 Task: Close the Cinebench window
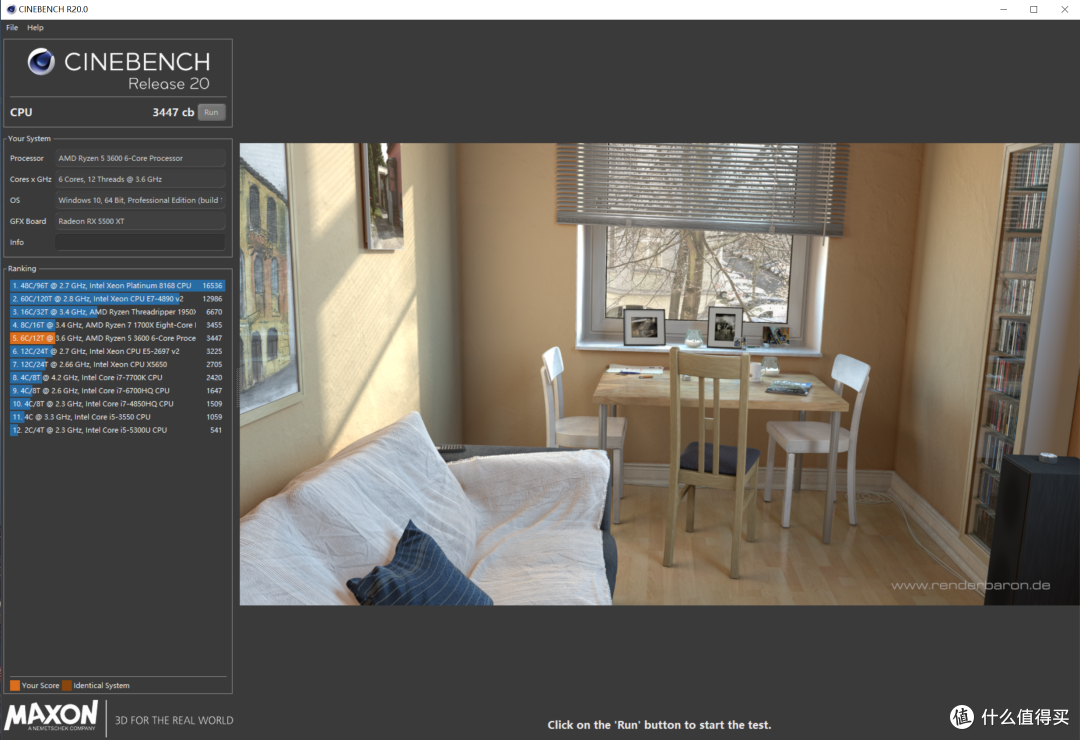coord(1064,9)
